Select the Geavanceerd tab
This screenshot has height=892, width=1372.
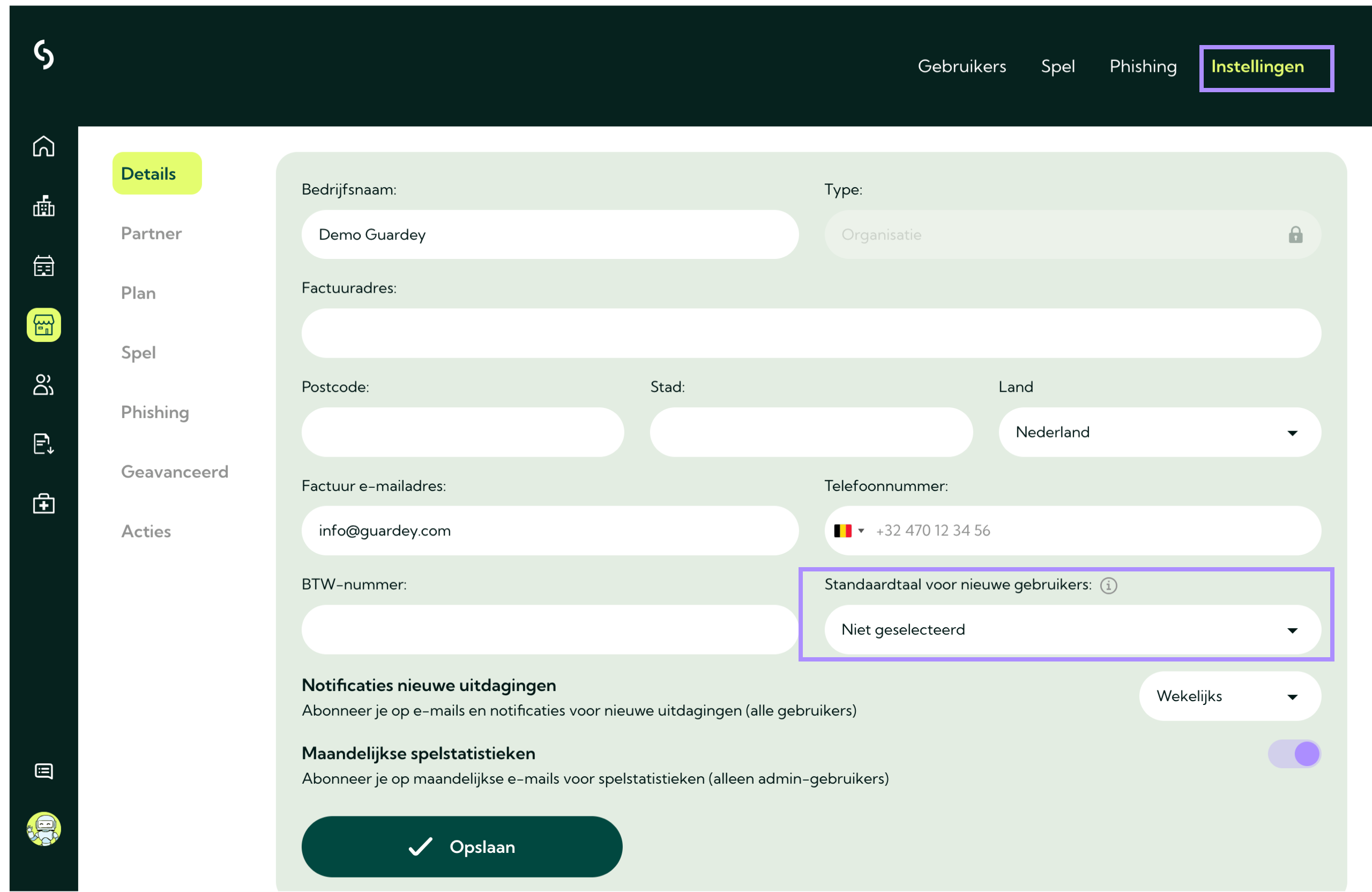tap(175, 472)
